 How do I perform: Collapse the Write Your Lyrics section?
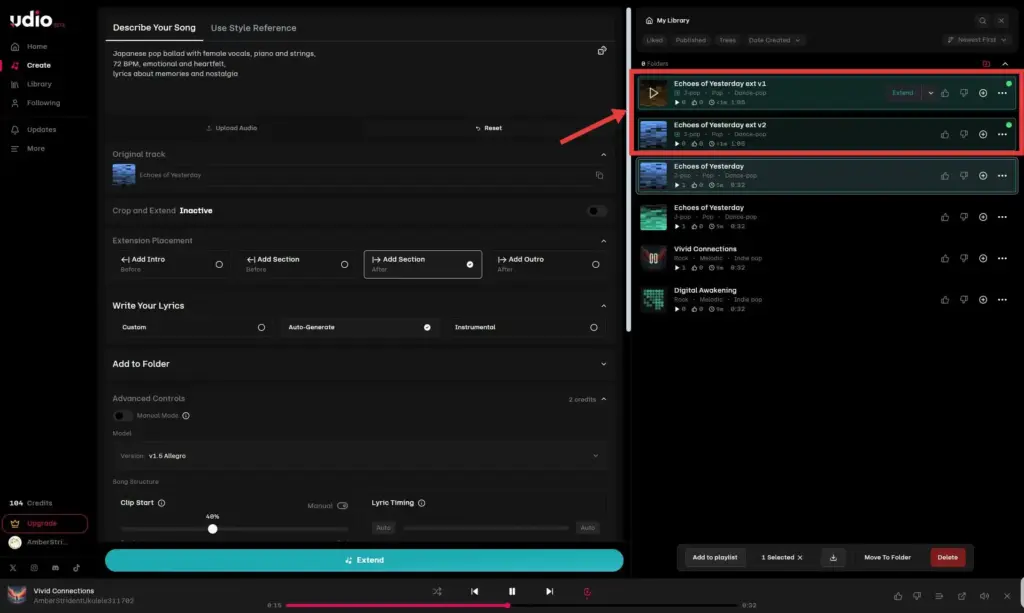[x=603, y=306]
